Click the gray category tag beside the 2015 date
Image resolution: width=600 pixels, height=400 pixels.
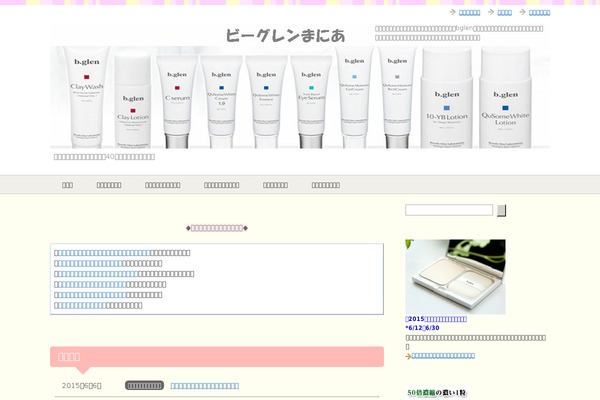pyautogui.click(x=144, y=385)
